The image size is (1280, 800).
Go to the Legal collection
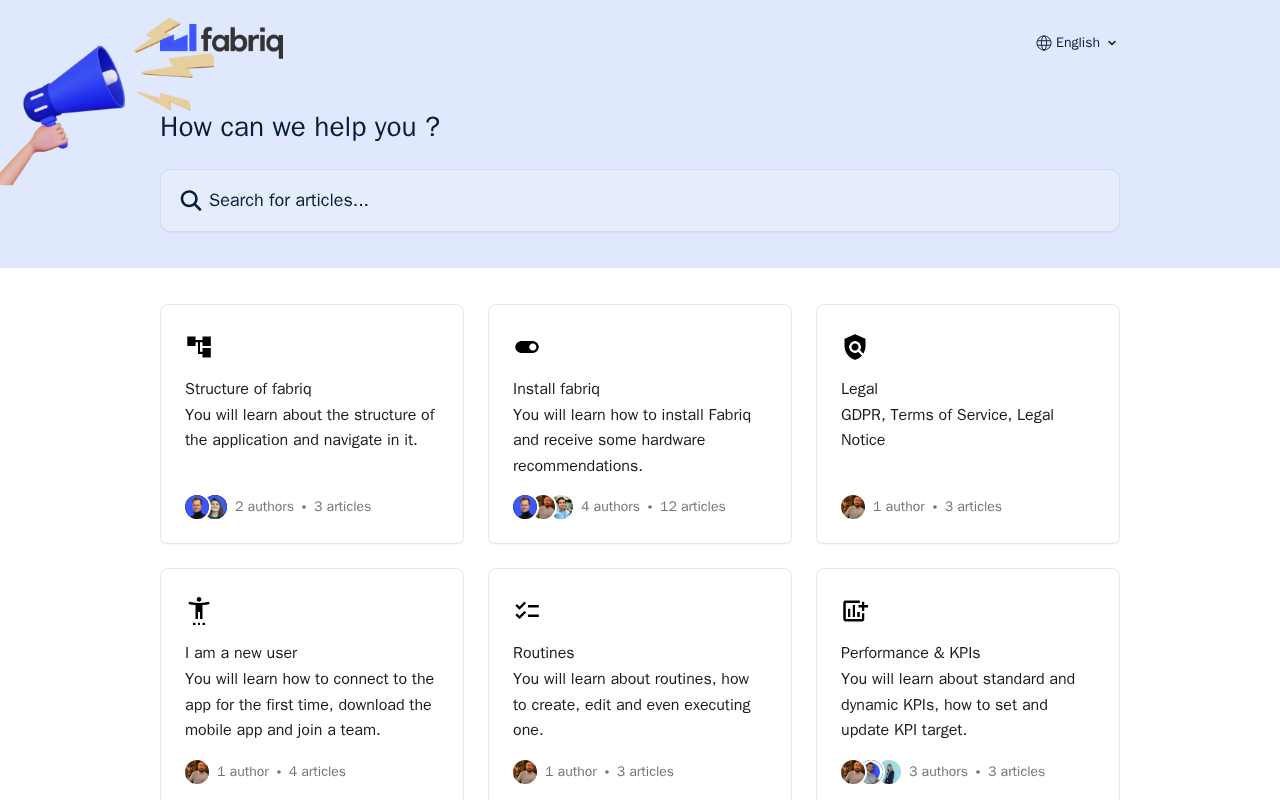859,389
